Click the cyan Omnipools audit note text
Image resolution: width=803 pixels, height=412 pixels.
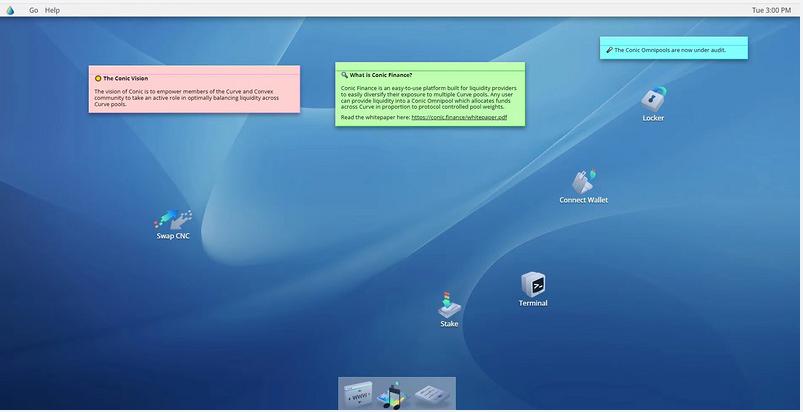pyautogui.click(x=670, y=49)
